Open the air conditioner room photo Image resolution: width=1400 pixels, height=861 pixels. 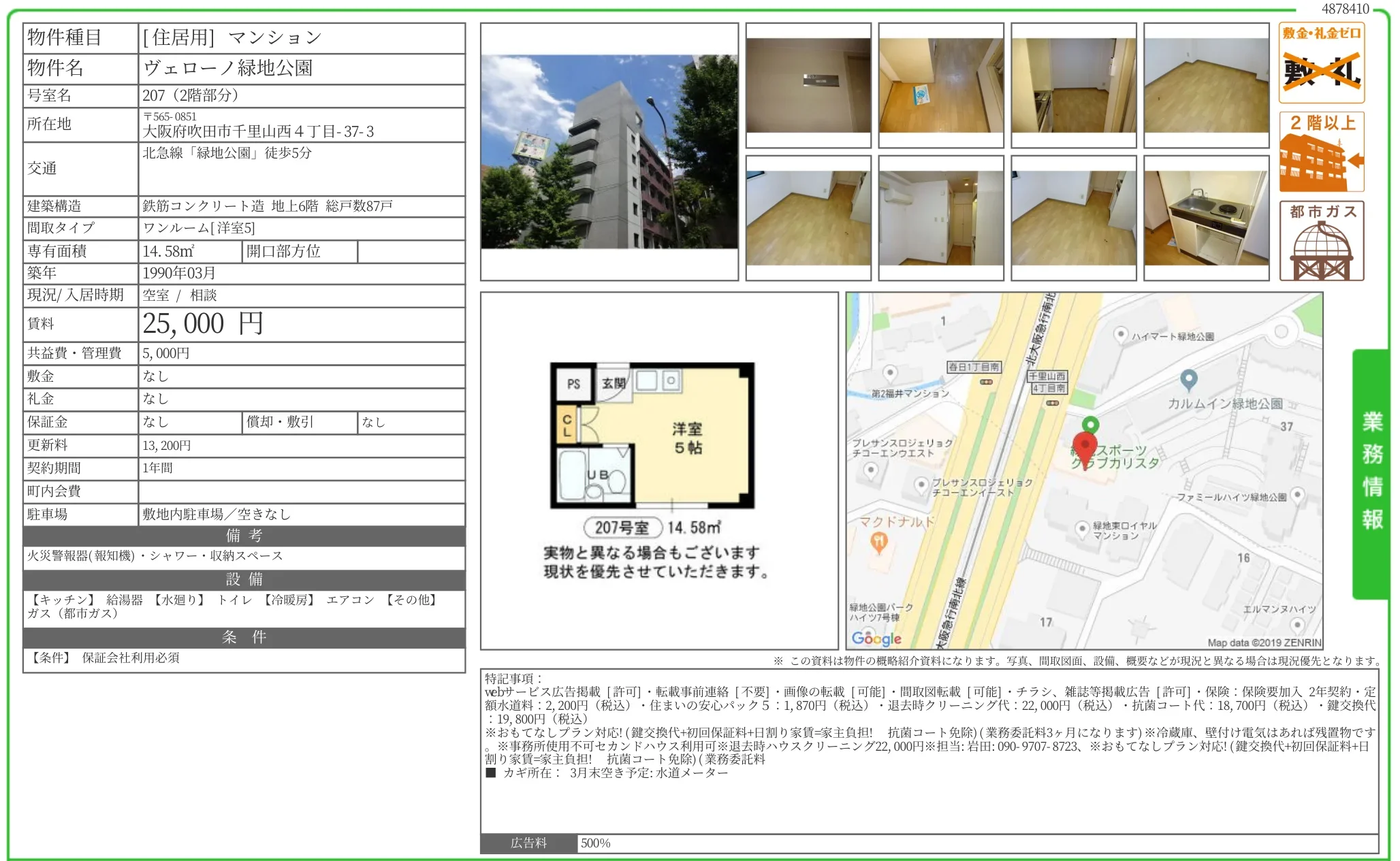pyautogui.click(x=940, y=218)
